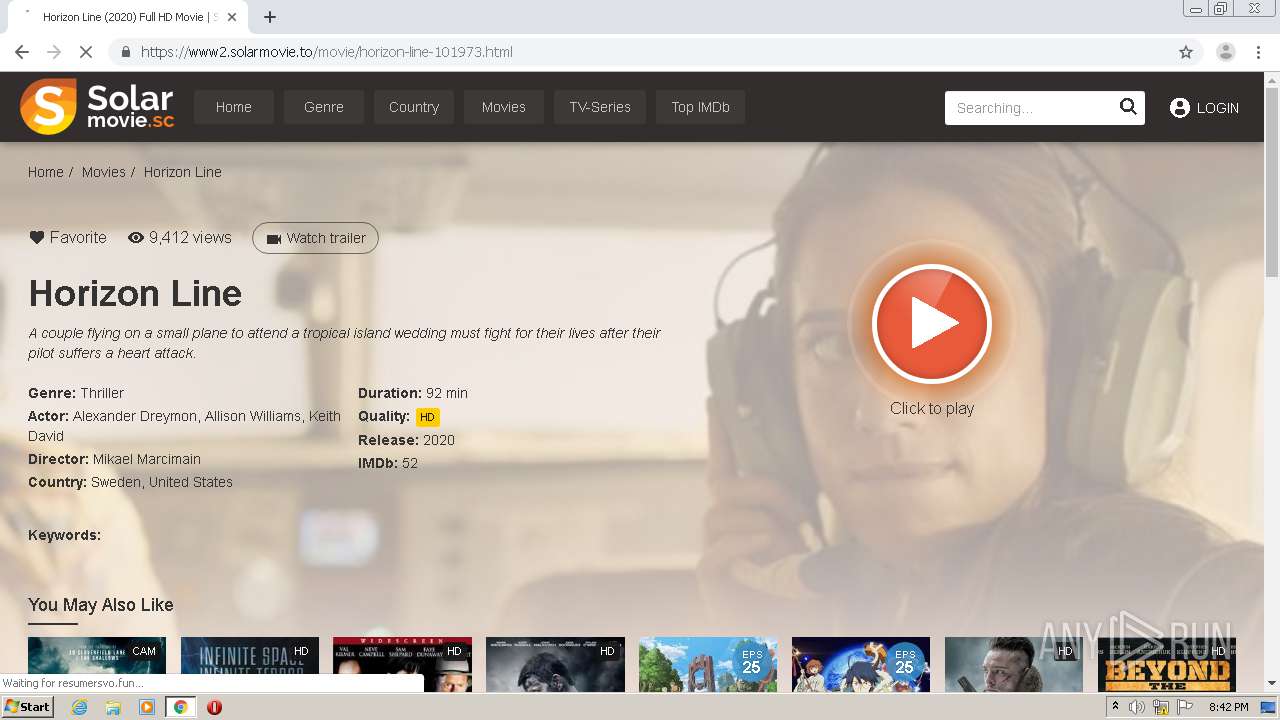This screenshot has width=1280, height=720.
Task: Click browser Forward arrow
Action: (x=54, y=52)
